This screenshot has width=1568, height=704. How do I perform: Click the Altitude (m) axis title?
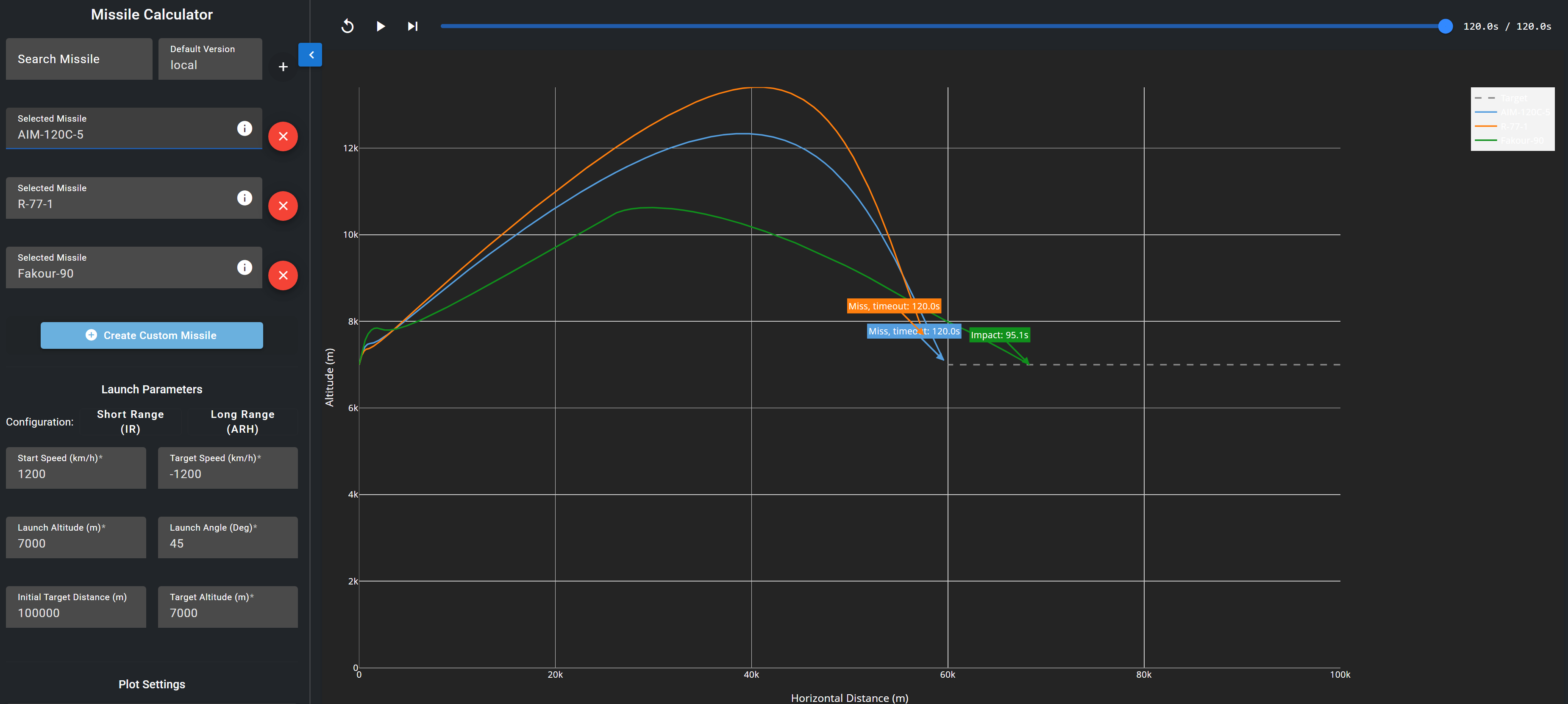[329, 378]
